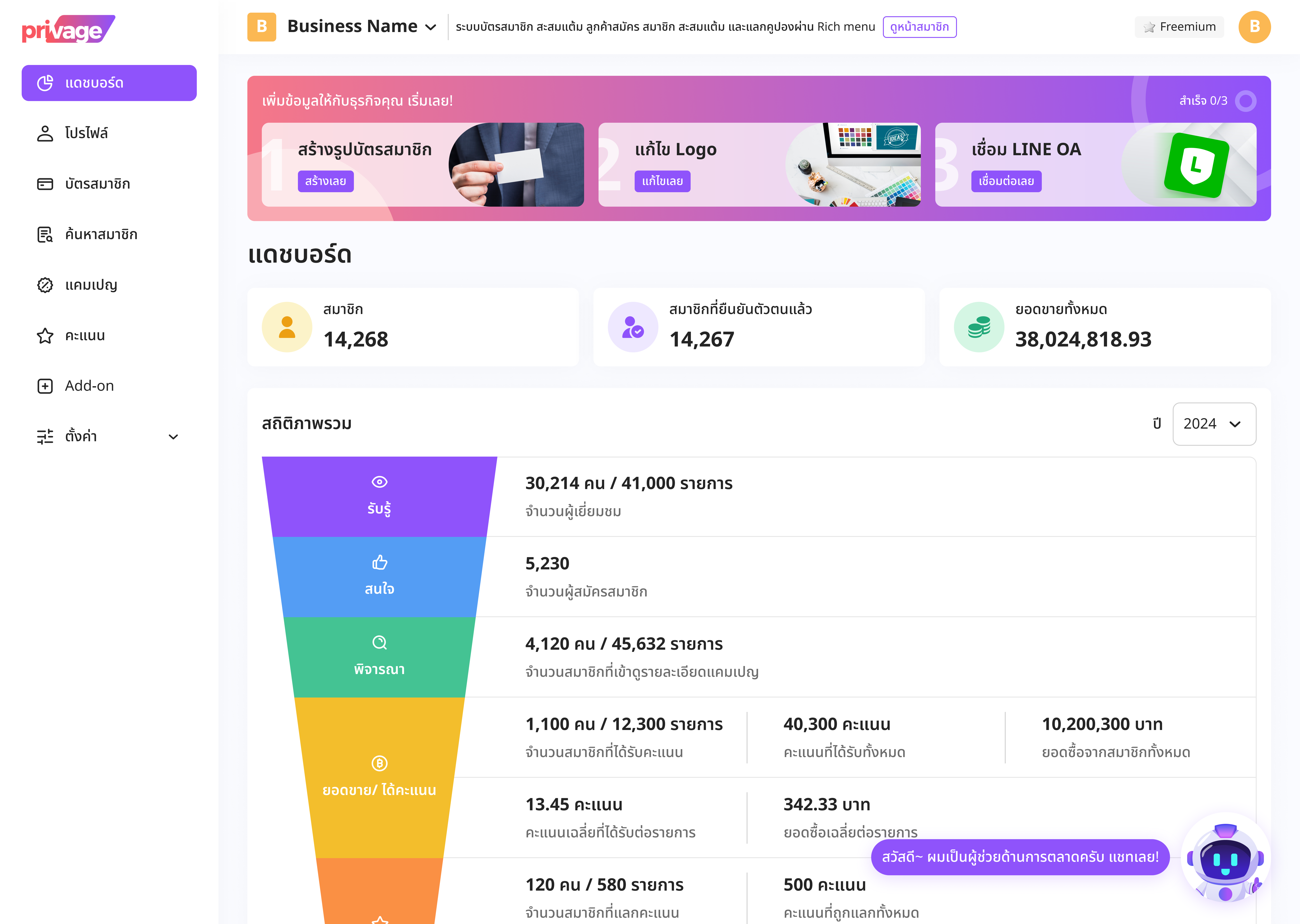The image size is (1300, 924).
Task: Click the points star icon in sidebar
Action: tap(45, 336)
